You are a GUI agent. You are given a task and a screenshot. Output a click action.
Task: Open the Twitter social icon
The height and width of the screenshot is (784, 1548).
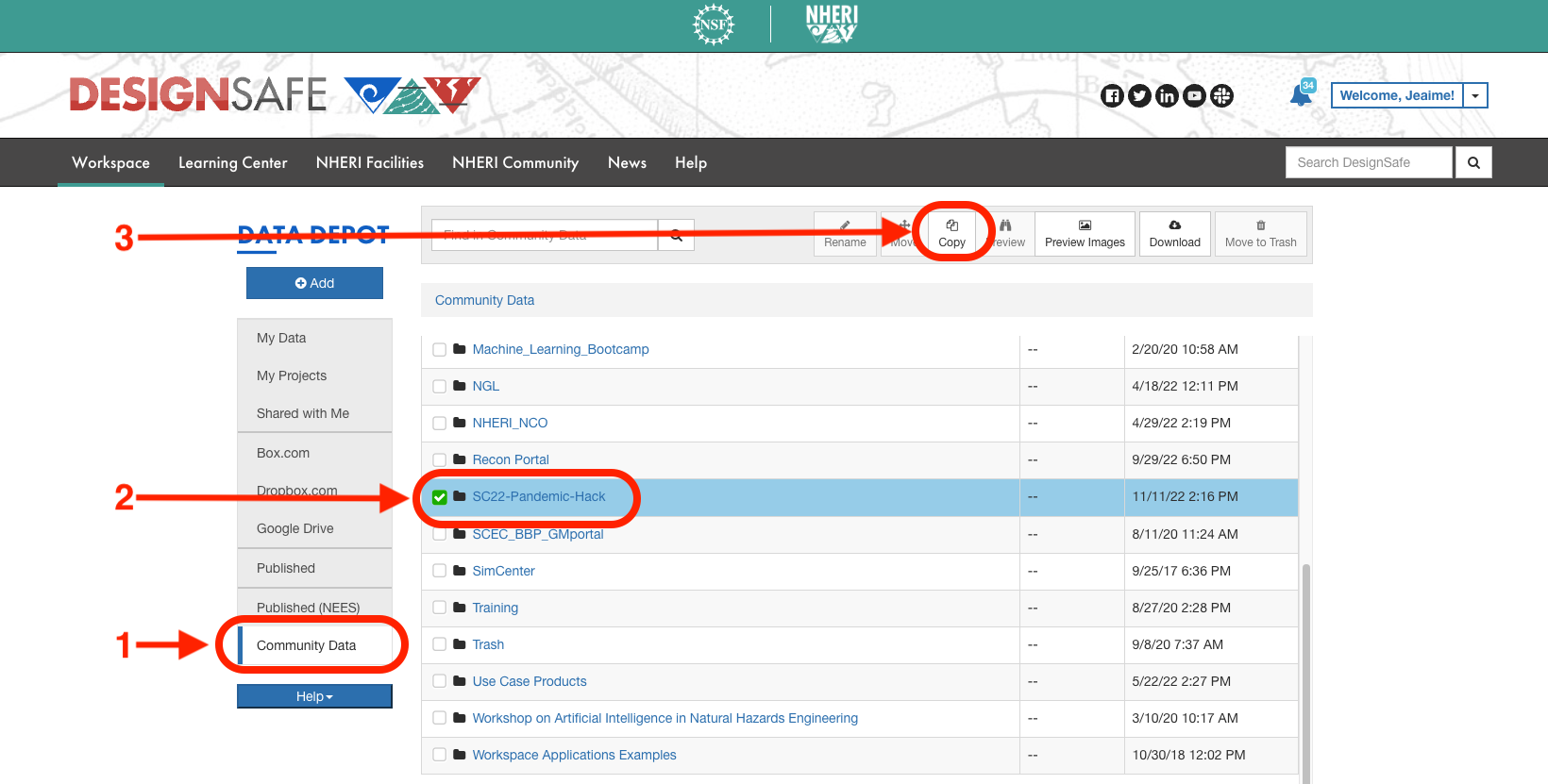point(1139,95)
